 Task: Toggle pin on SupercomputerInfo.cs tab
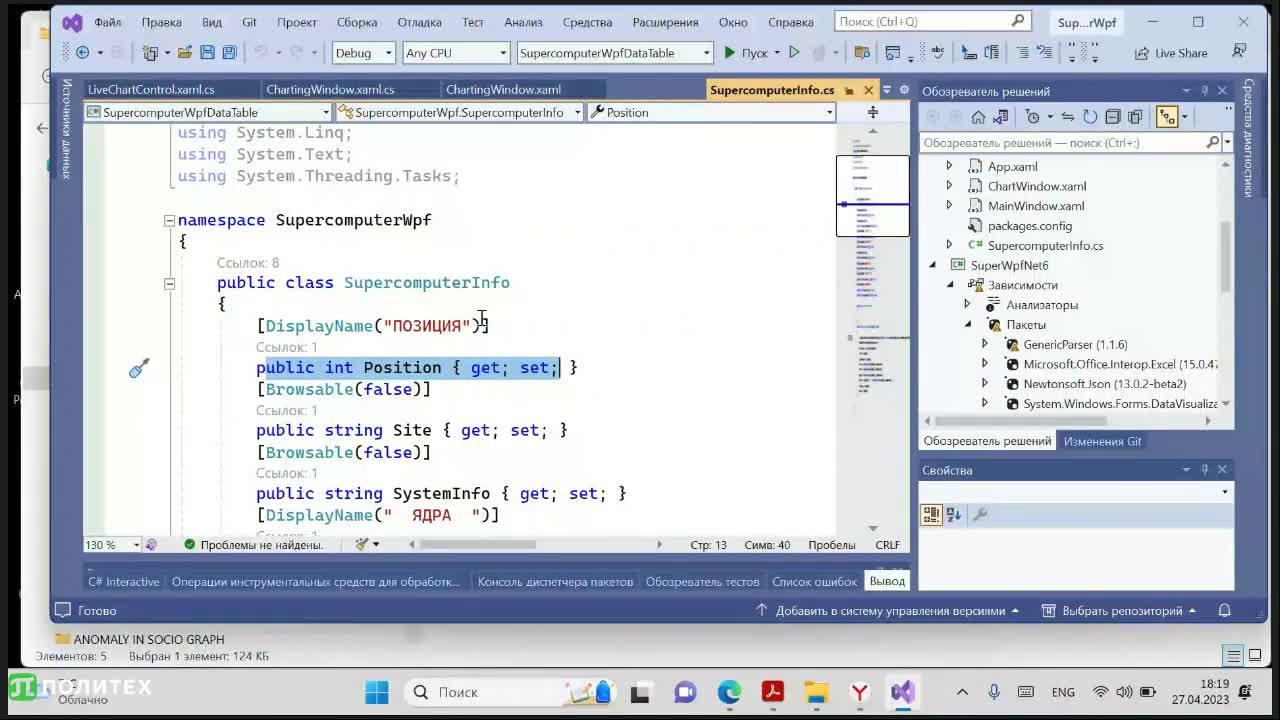tap(848, 90)
